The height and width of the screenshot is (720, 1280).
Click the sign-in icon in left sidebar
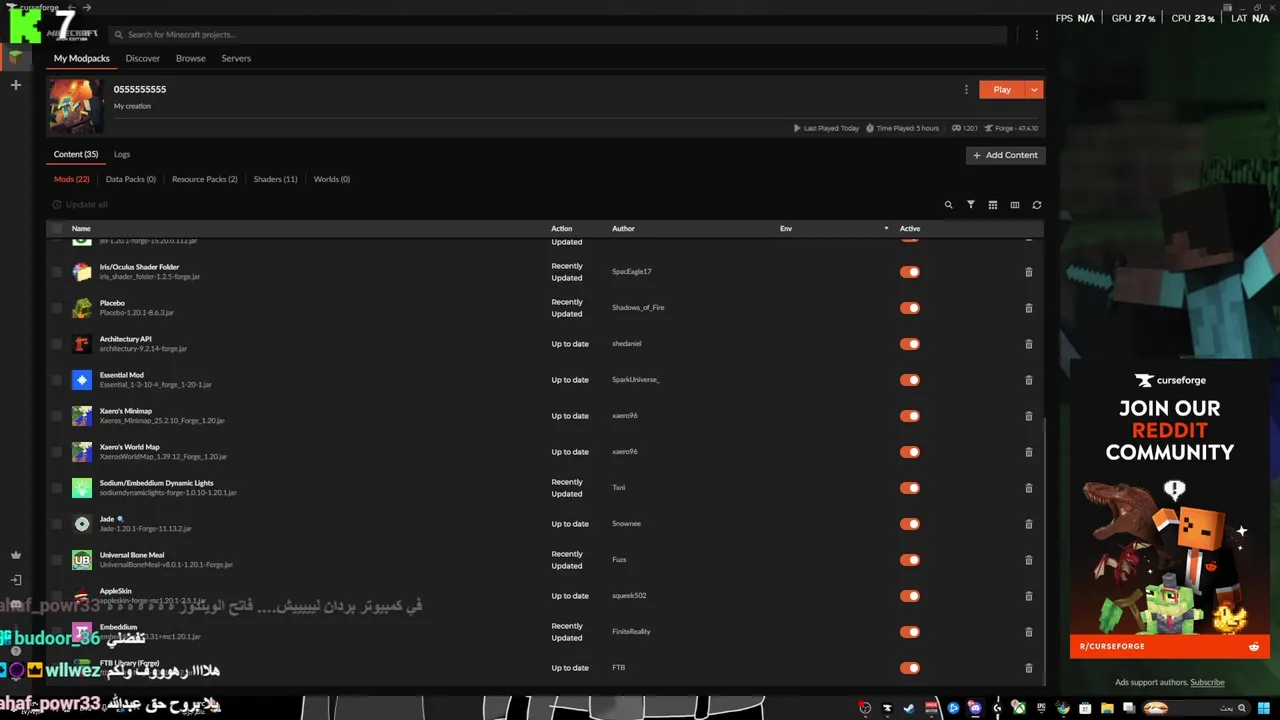[x=15, y=580]
